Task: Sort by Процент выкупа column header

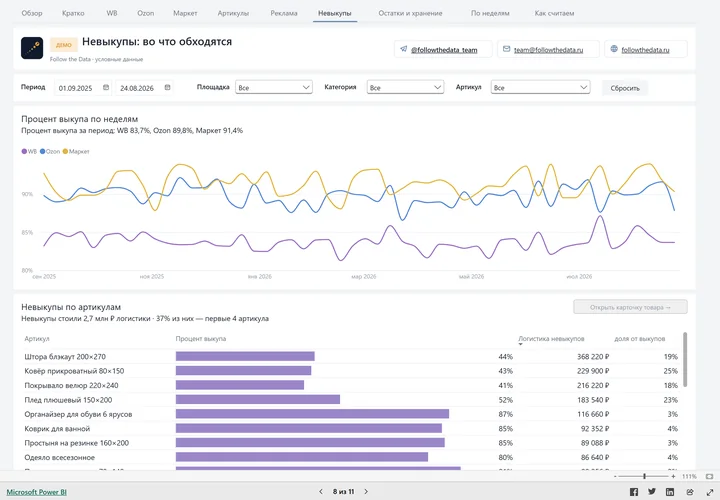Action: point(201,338)
